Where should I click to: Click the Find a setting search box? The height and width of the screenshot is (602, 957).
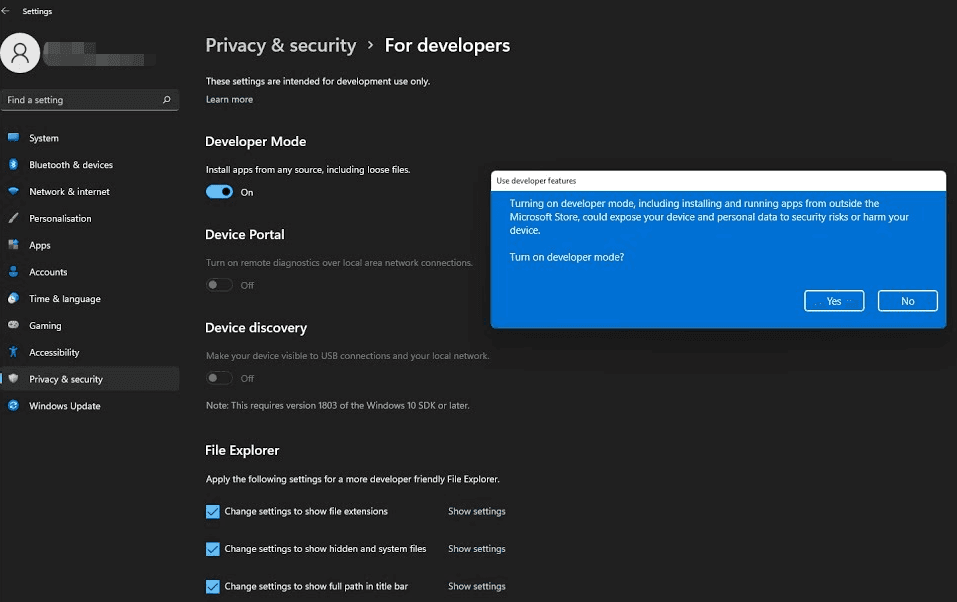click(x=90, y=100)
